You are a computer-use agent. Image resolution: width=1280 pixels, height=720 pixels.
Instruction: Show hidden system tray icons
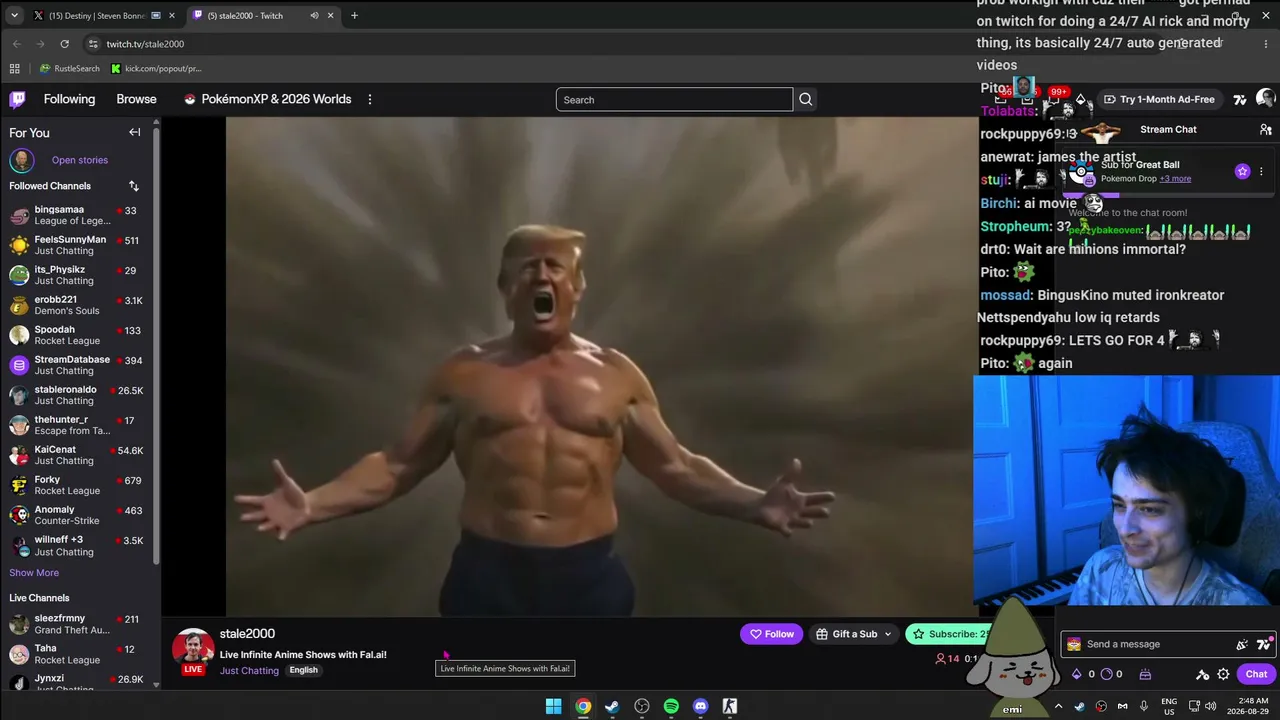[1058, 706]
